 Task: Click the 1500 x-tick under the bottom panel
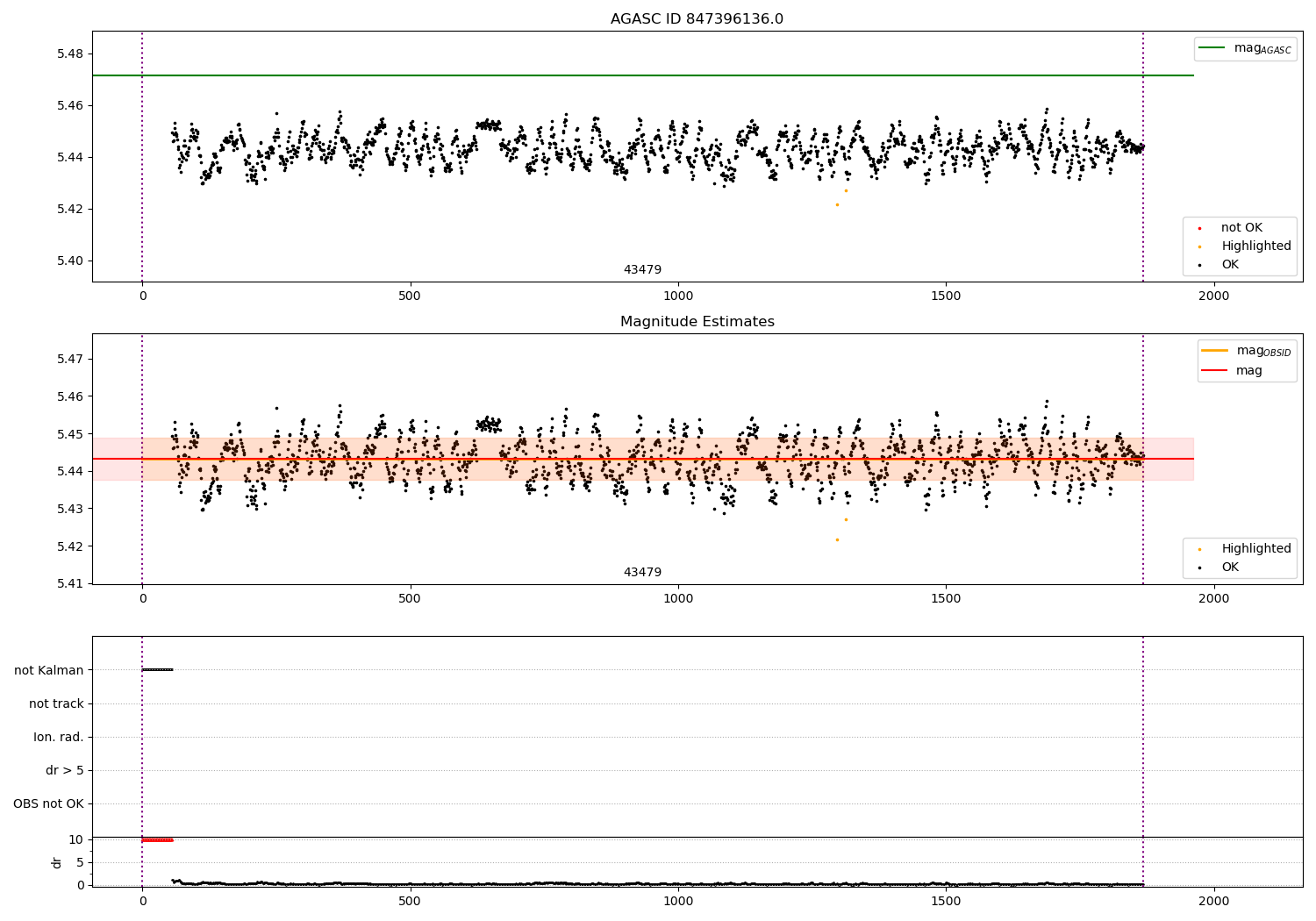[946, 901]
